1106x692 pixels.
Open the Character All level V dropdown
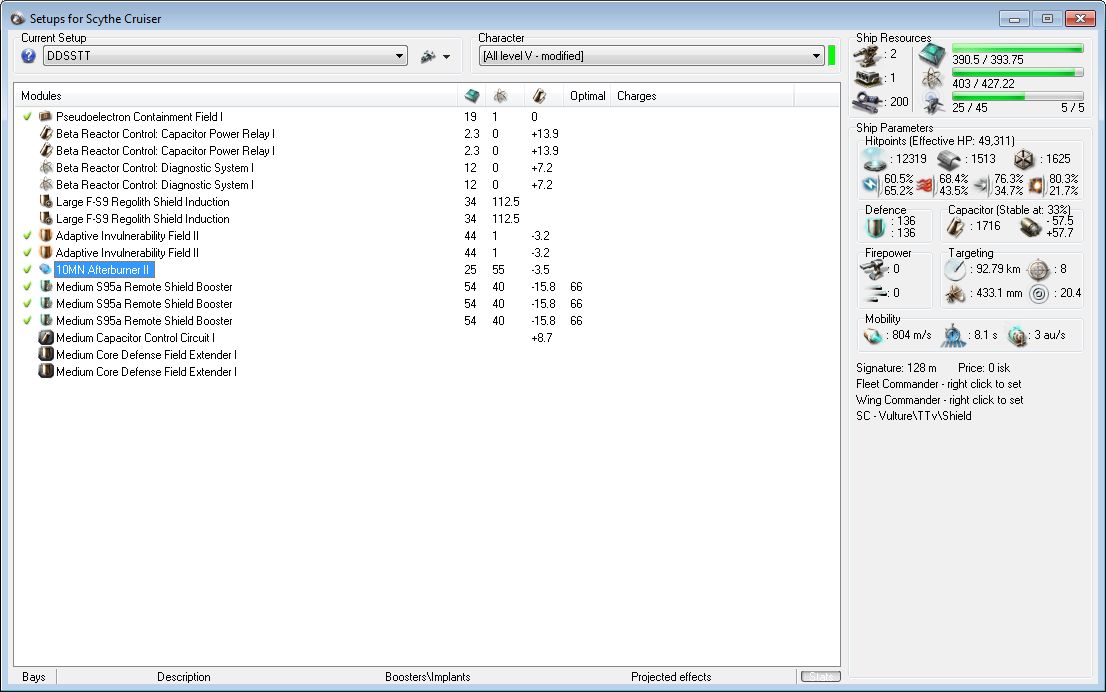click(652, 56)
